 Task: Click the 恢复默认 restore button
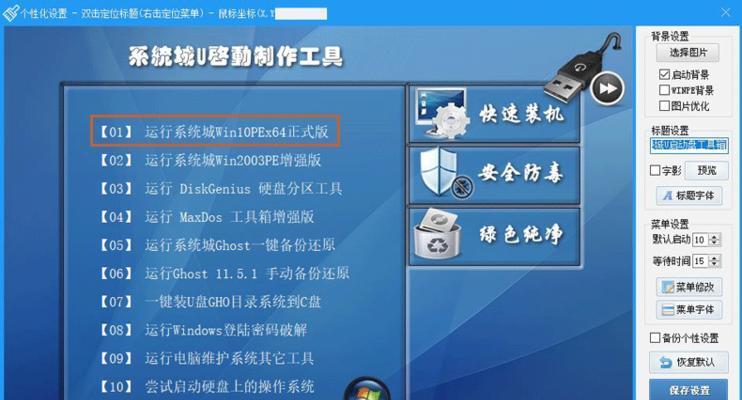coord(689,362)
